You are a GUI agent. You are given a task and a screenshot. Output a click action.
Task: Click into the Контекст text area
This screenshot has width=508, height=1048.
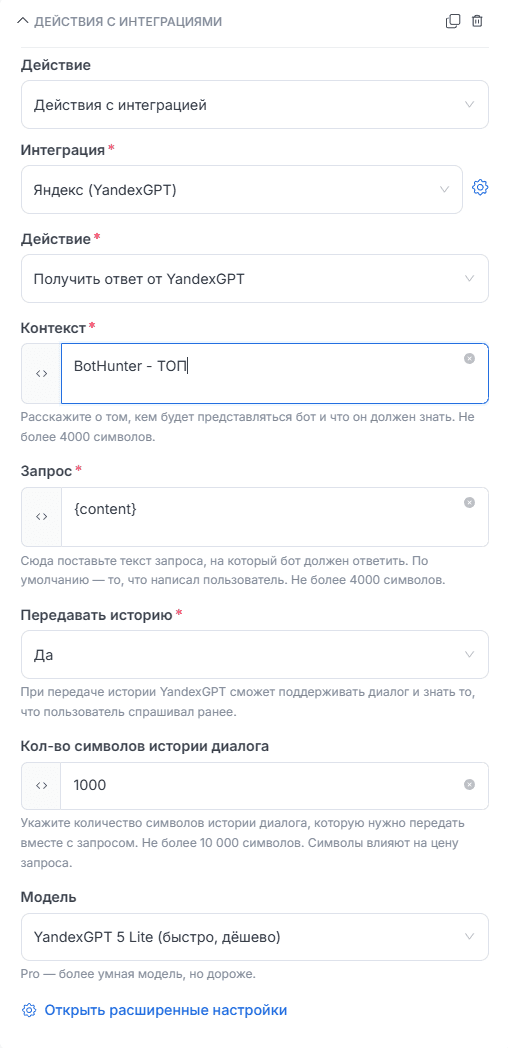(275, 374)
